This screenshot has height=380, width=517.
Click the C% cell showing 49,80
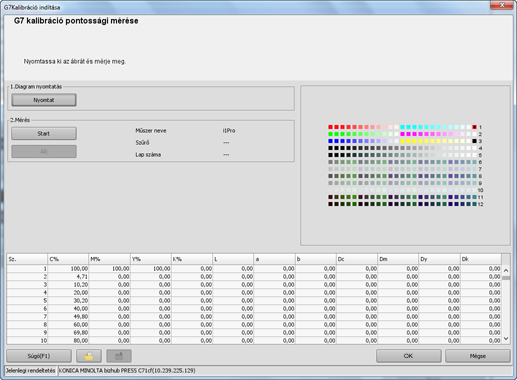coord(68,316)
